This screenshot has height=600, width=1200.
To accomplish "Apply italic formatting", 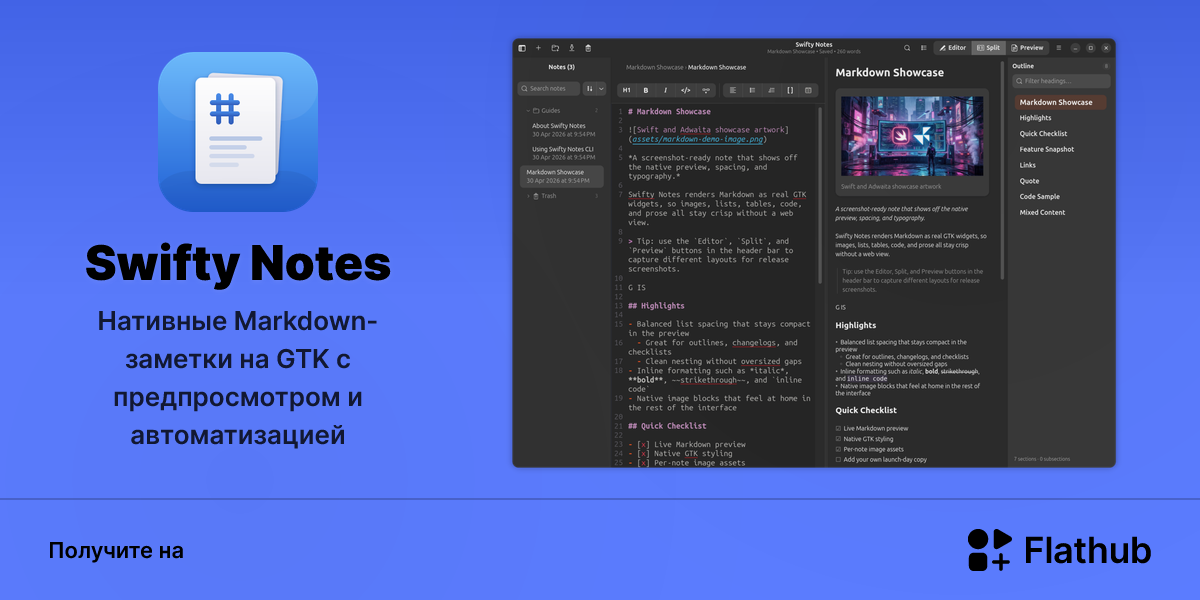I will pos(666,90).
